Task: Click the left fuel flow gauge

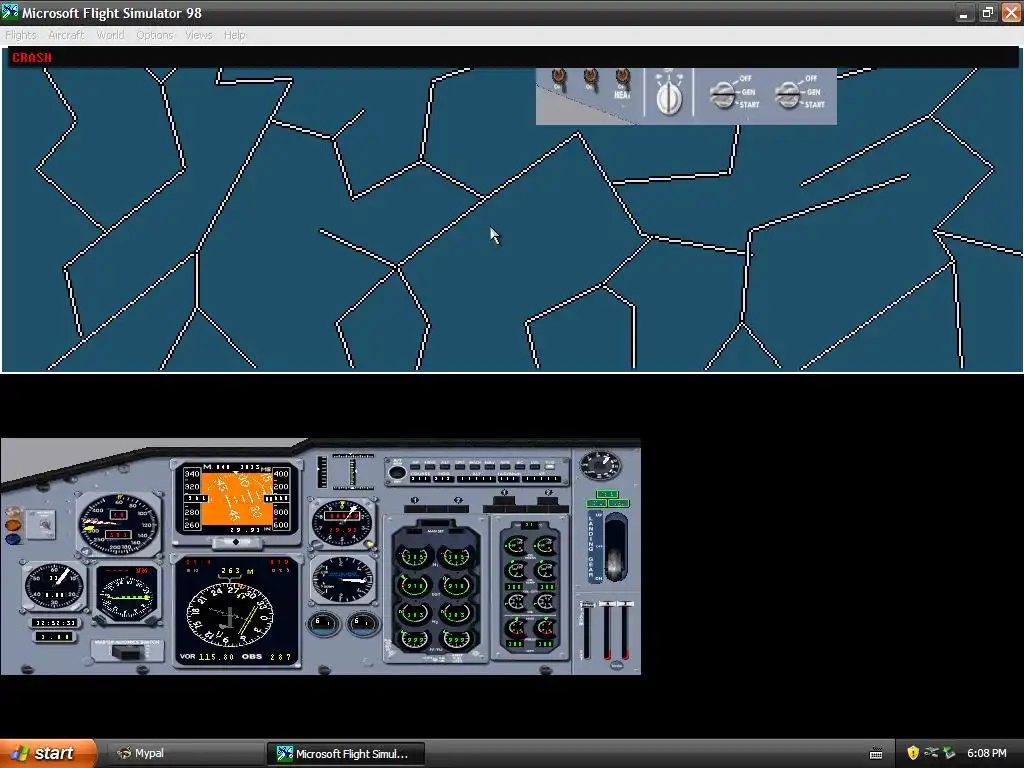Action: click(414, 638)
